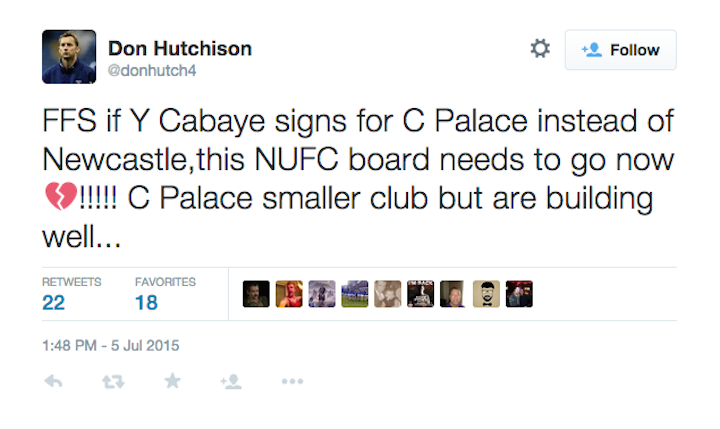720x429 pixels.
Task: Click the Don Hutchison display name
Action: tap(179, 49)
